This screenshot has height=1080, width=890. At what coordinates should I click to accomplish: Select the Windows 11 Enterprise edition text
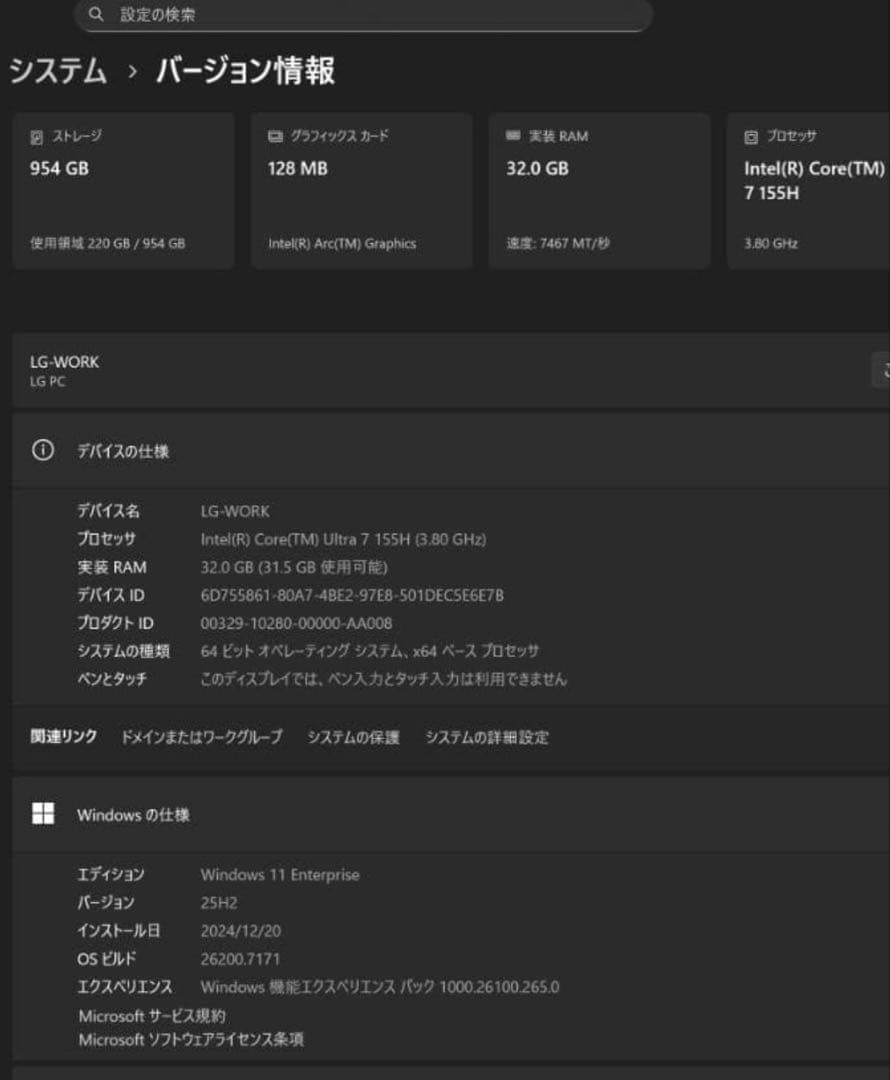(280, 875)
